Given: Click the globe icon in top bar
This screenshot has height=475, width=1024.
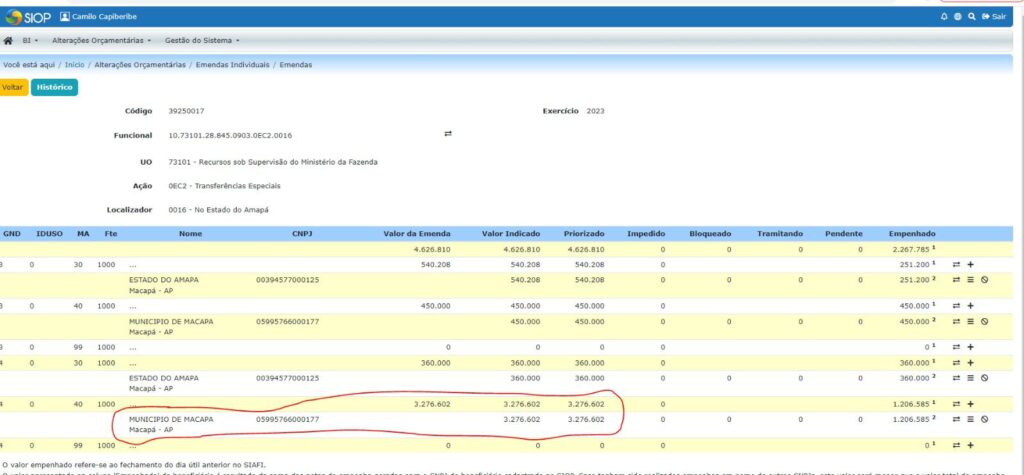Looking at the screenshot, I should [957, 17].
